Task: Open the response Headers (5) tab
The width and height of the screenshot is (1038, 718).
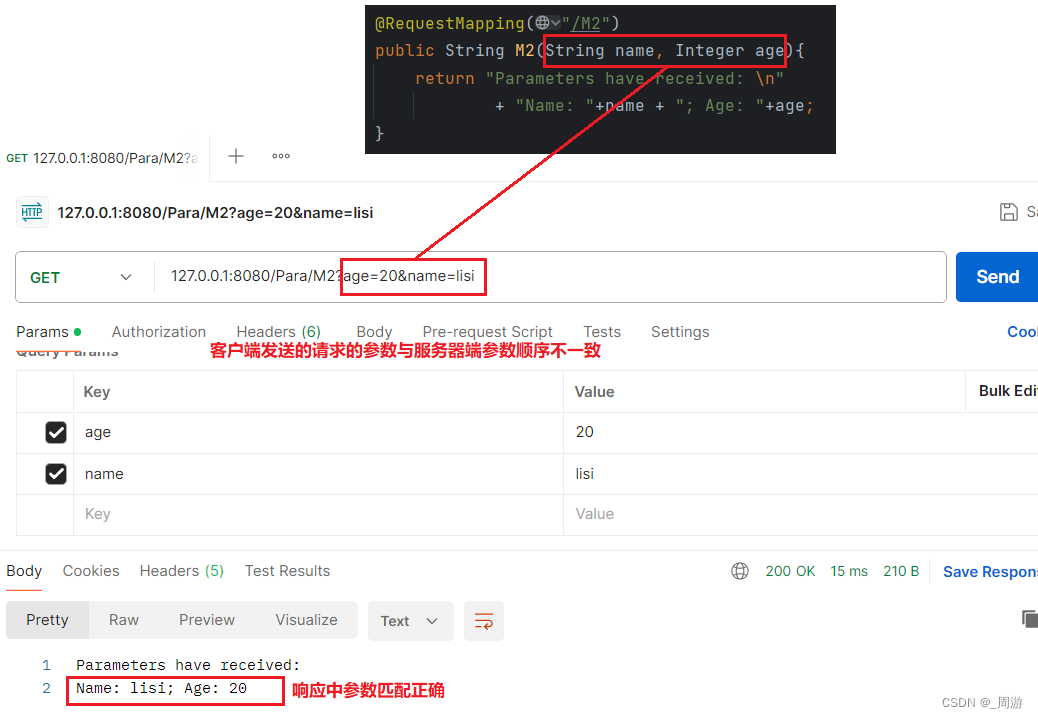Action: tap(181, 571)
